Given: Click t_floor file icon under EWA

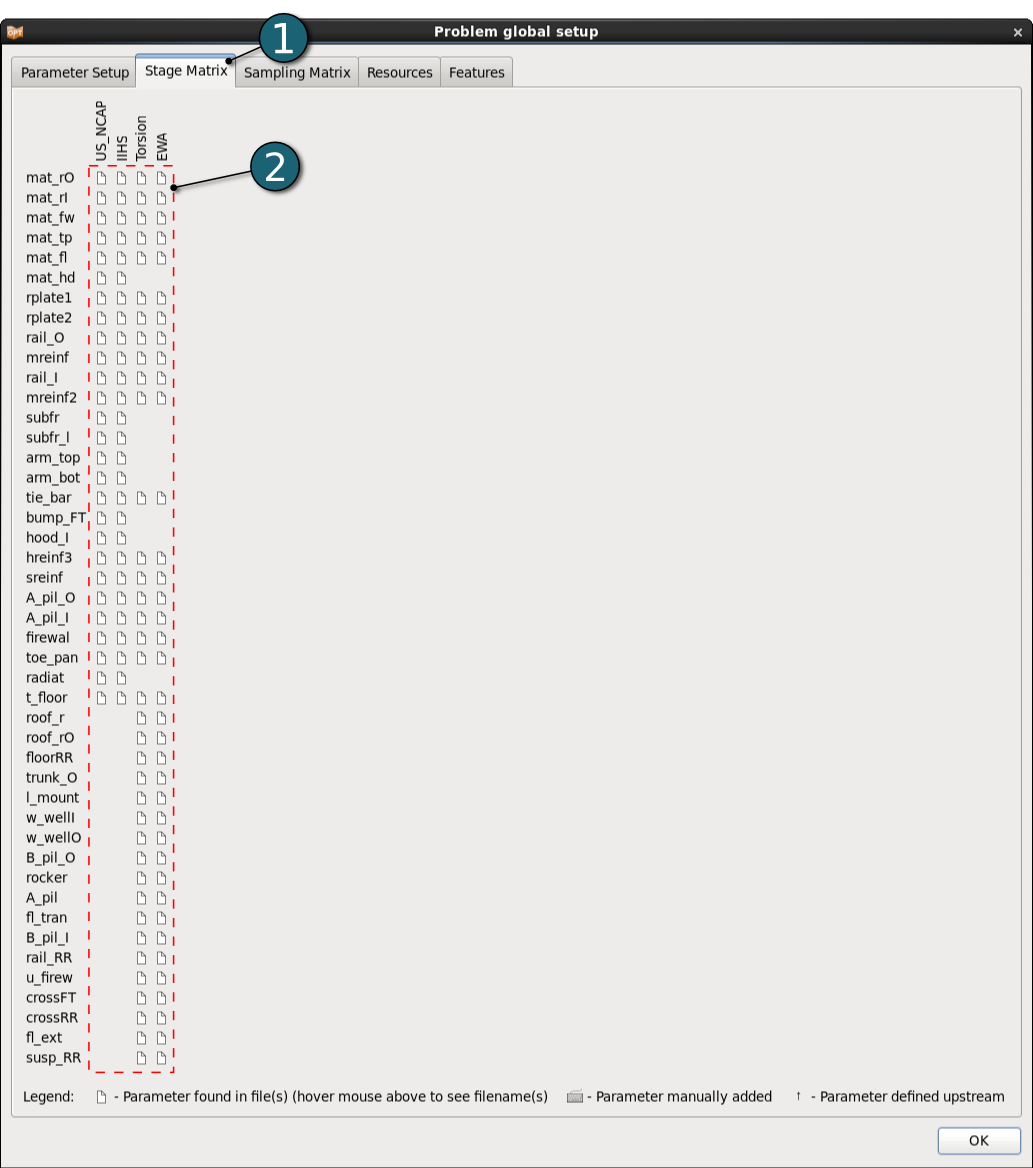Looking at the screenshot, I should 162,698.
